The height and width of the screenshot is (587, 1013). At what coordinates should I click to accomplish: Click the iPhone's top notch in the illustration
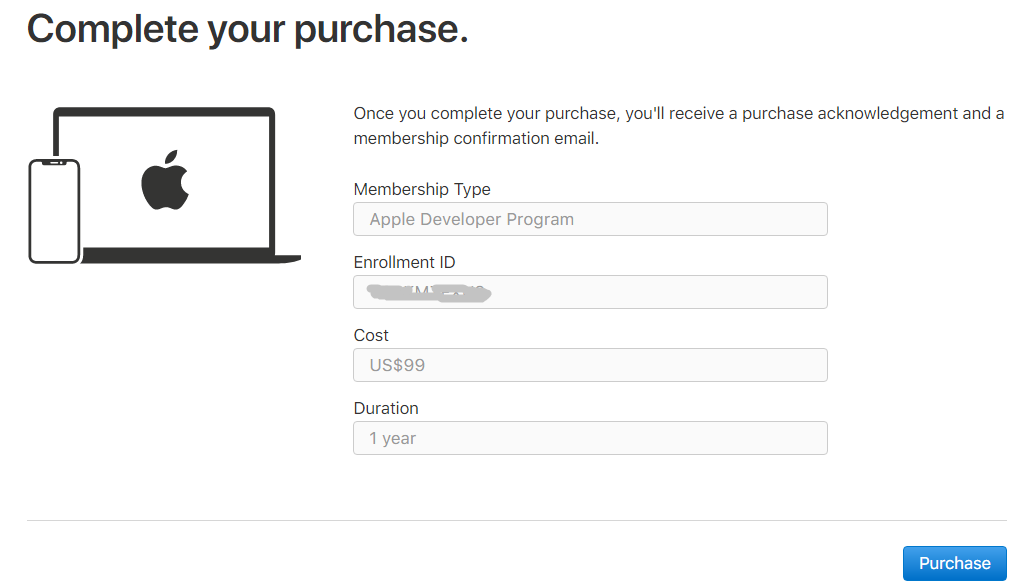coord(55,163)
